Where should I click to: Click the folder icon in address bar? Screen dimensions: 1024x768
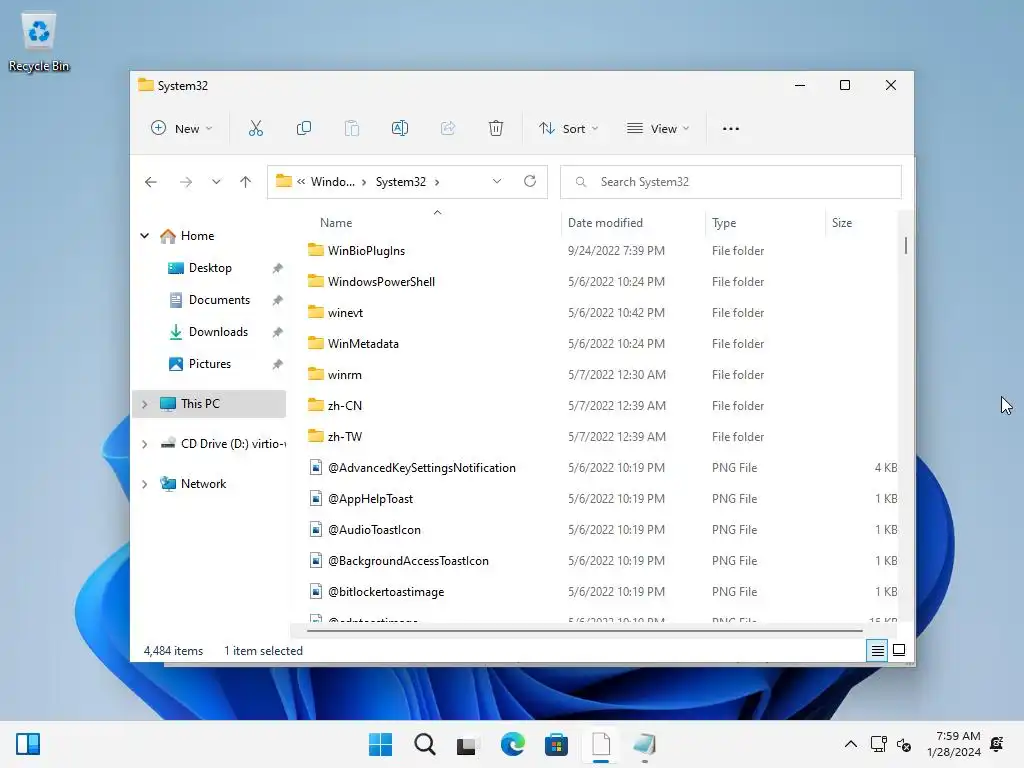[x=283, y=181]
